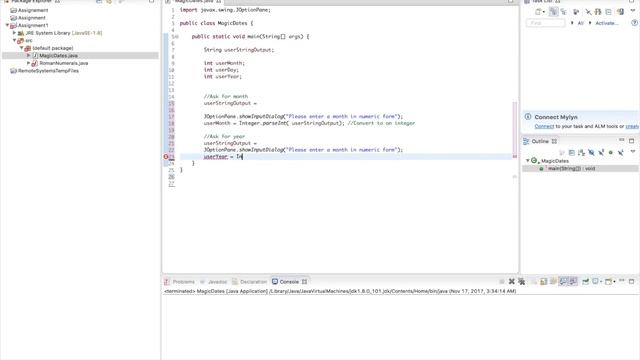Expand MagicDates.java in Package Explorer
Screen dimensions: 640x360
(29, 56)
